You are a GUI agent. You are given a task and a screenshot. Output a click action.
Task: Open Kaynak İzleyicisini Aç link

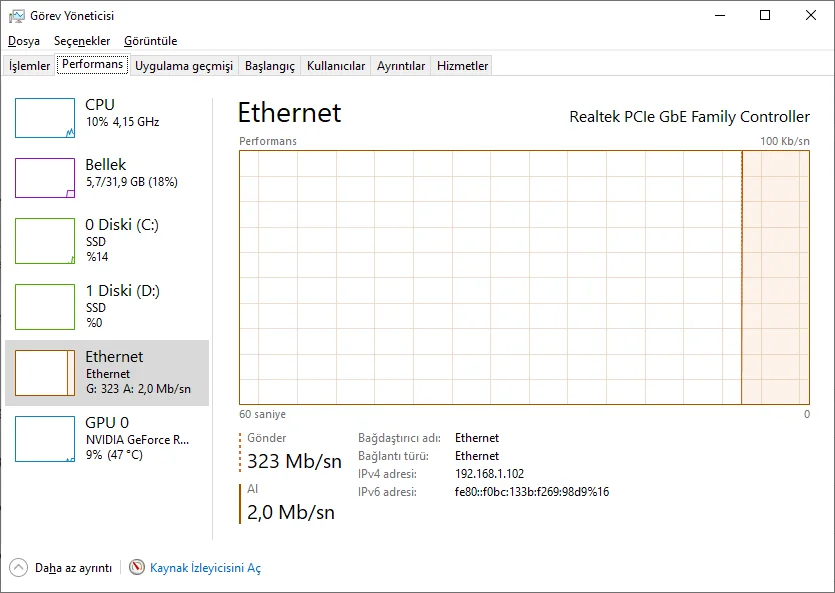(205, 568)
